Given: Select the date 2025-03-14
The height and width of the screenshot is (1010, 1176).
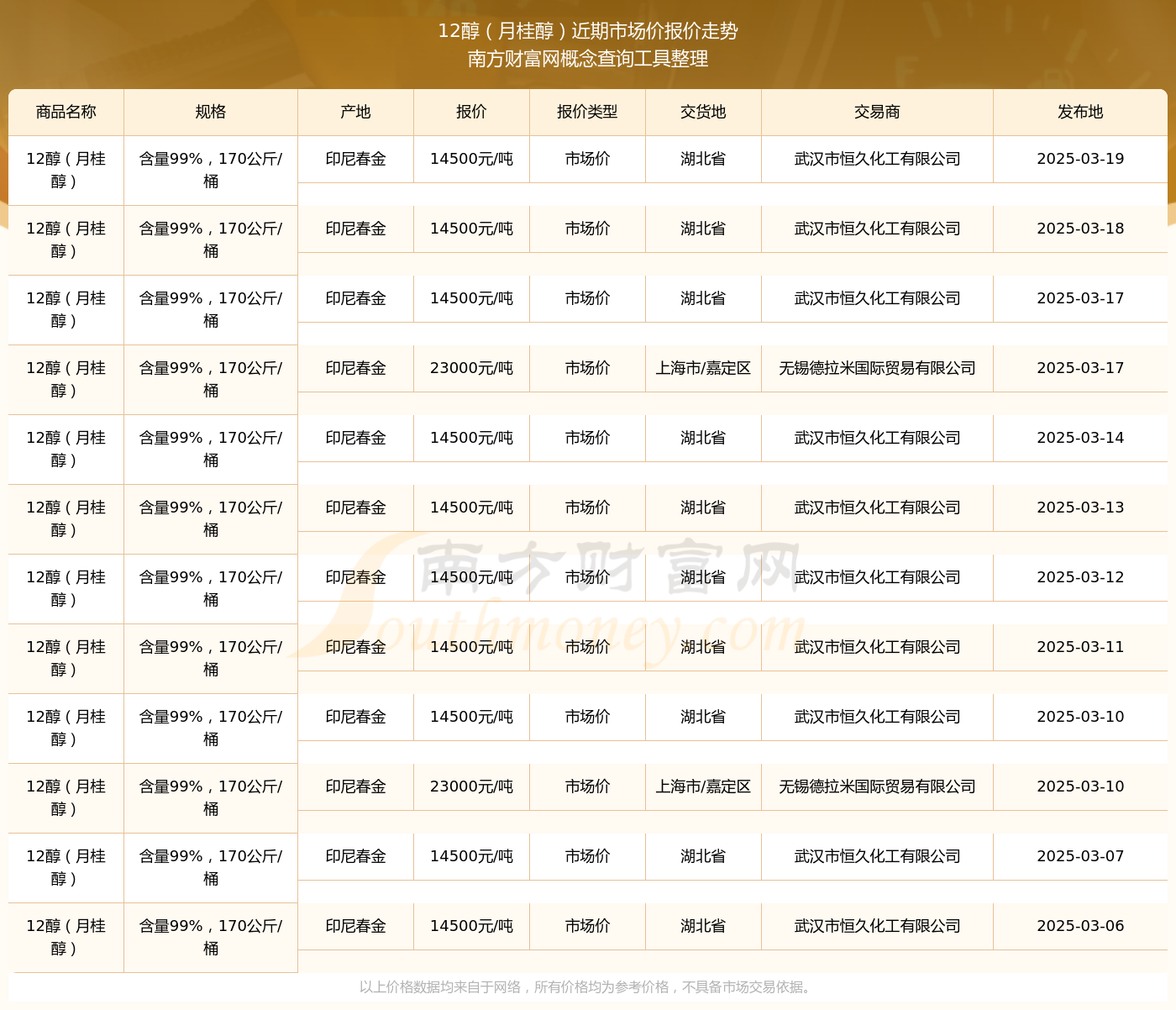Looking at the screenshot, I should (1080, 438).
